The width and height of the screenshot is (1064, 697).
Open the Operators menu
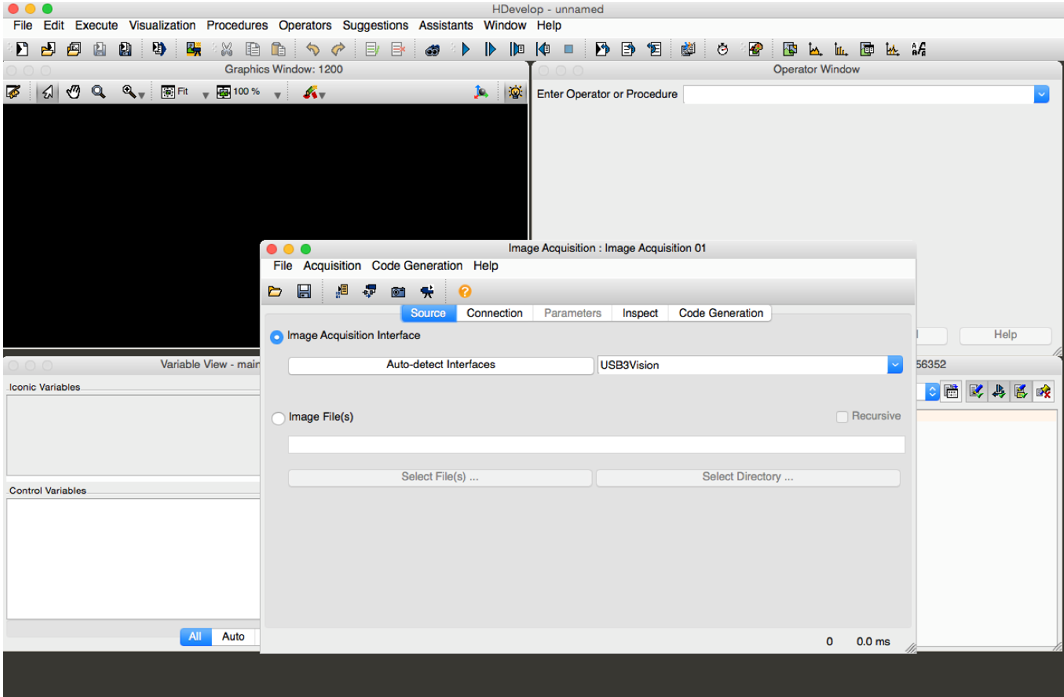pyautogui.click(x=305, y=25)
